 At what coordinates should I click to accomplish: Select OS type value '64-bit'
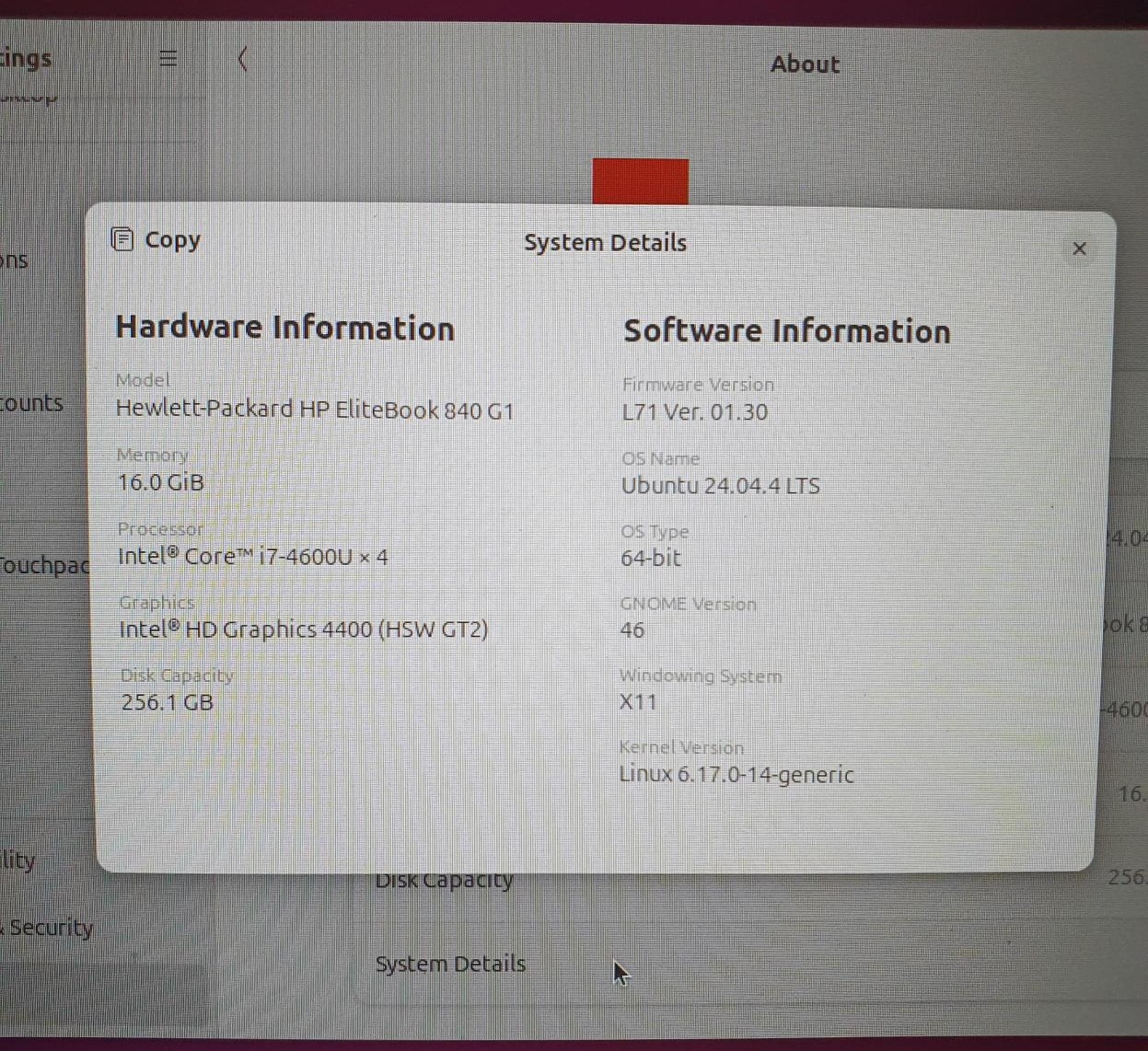tap(651, 558)
